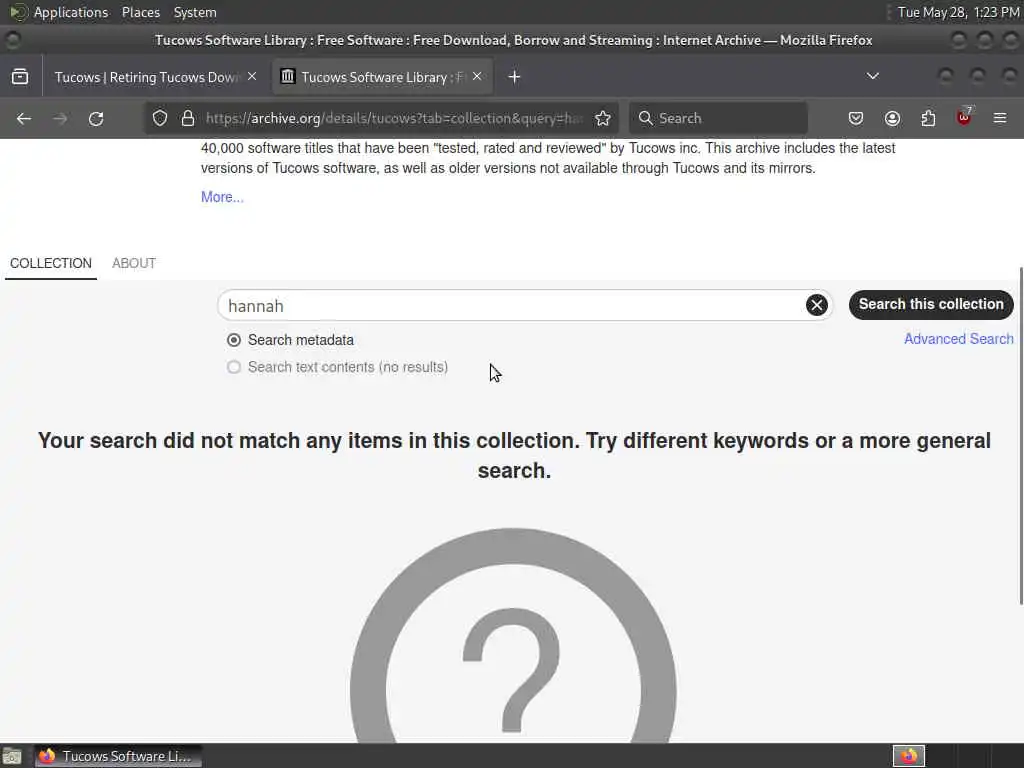Open the Firefox account menu
1024x768 pixels.
pos(892,118)
